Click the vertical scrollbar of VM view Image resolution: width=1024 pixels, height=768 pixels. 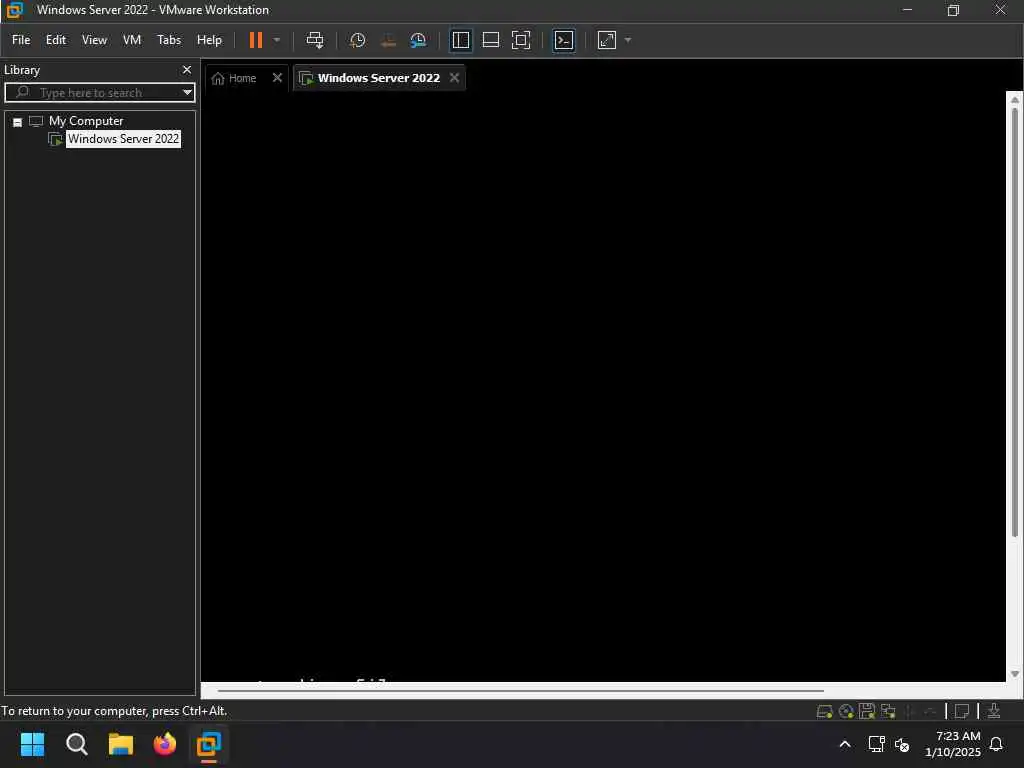tap(1014, 323)
